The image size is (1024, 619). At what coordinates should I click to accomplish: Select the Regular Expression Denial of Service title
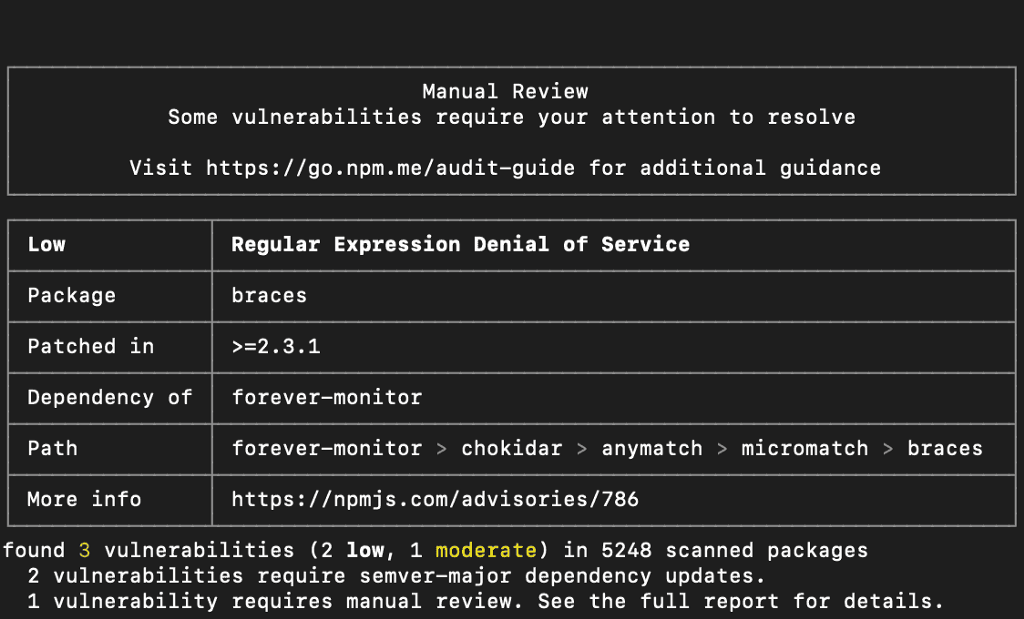[460, 245]
